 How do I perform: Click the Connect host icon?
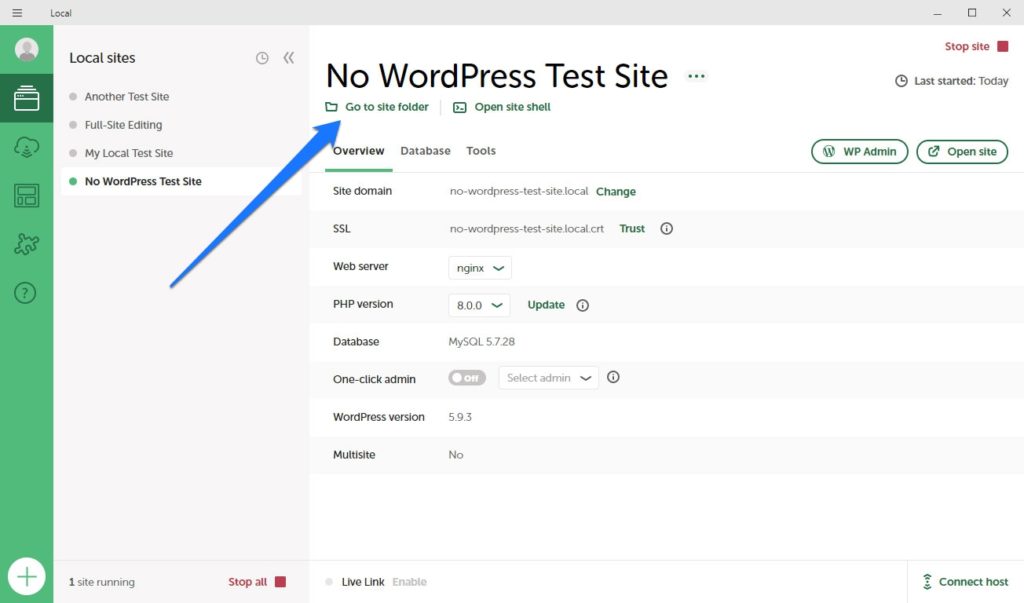[927, 581]
